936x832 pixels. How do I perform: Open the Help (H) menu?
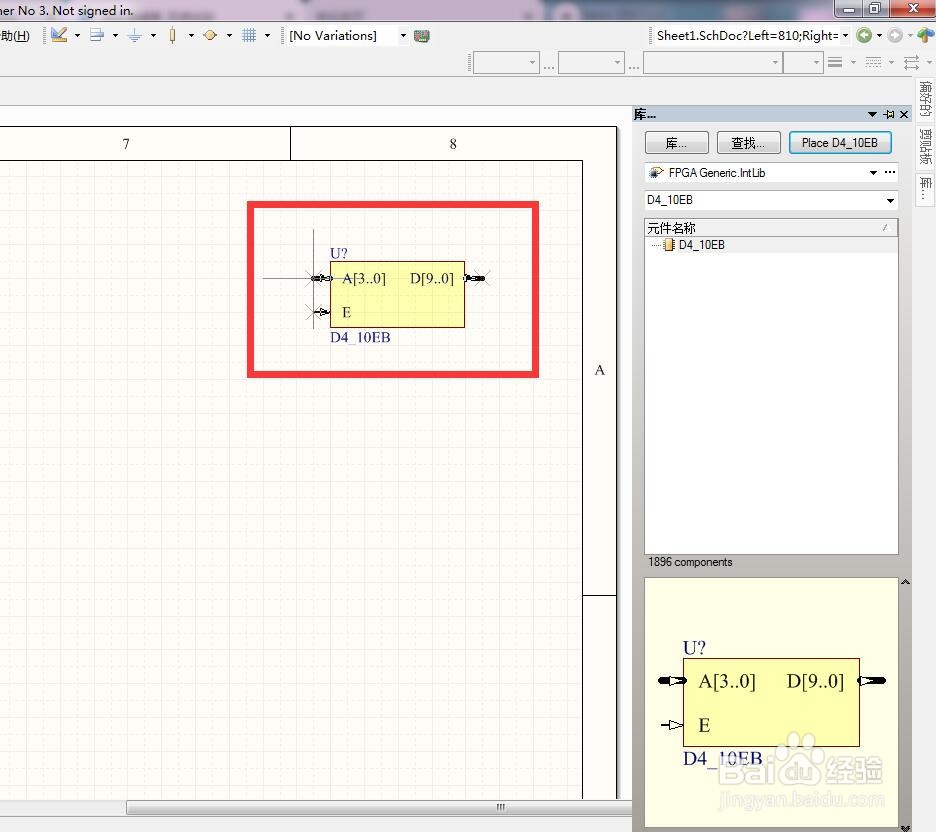pyautogui.click(x=14, y=36)
